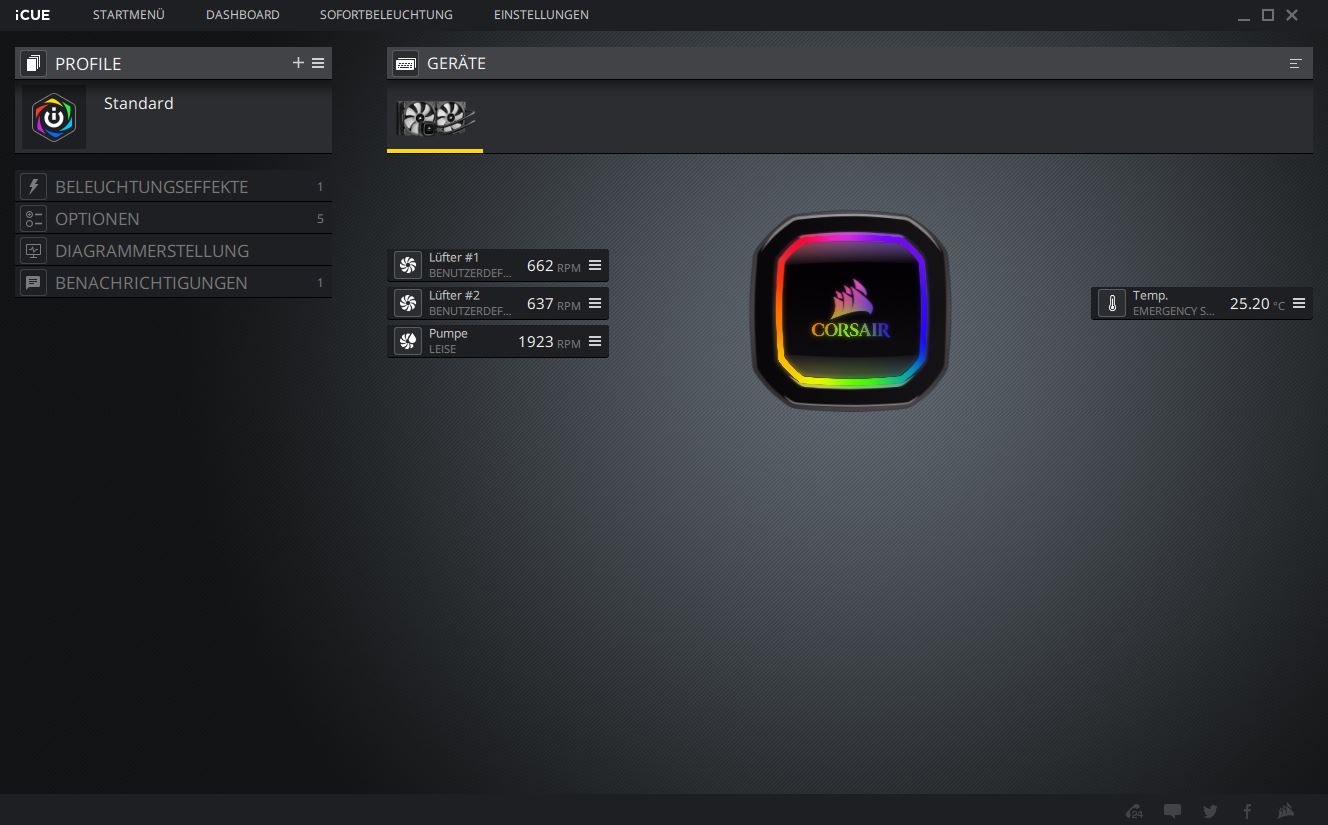
Task: Open the Corsair sails website icon
Action: (1286, 810)
